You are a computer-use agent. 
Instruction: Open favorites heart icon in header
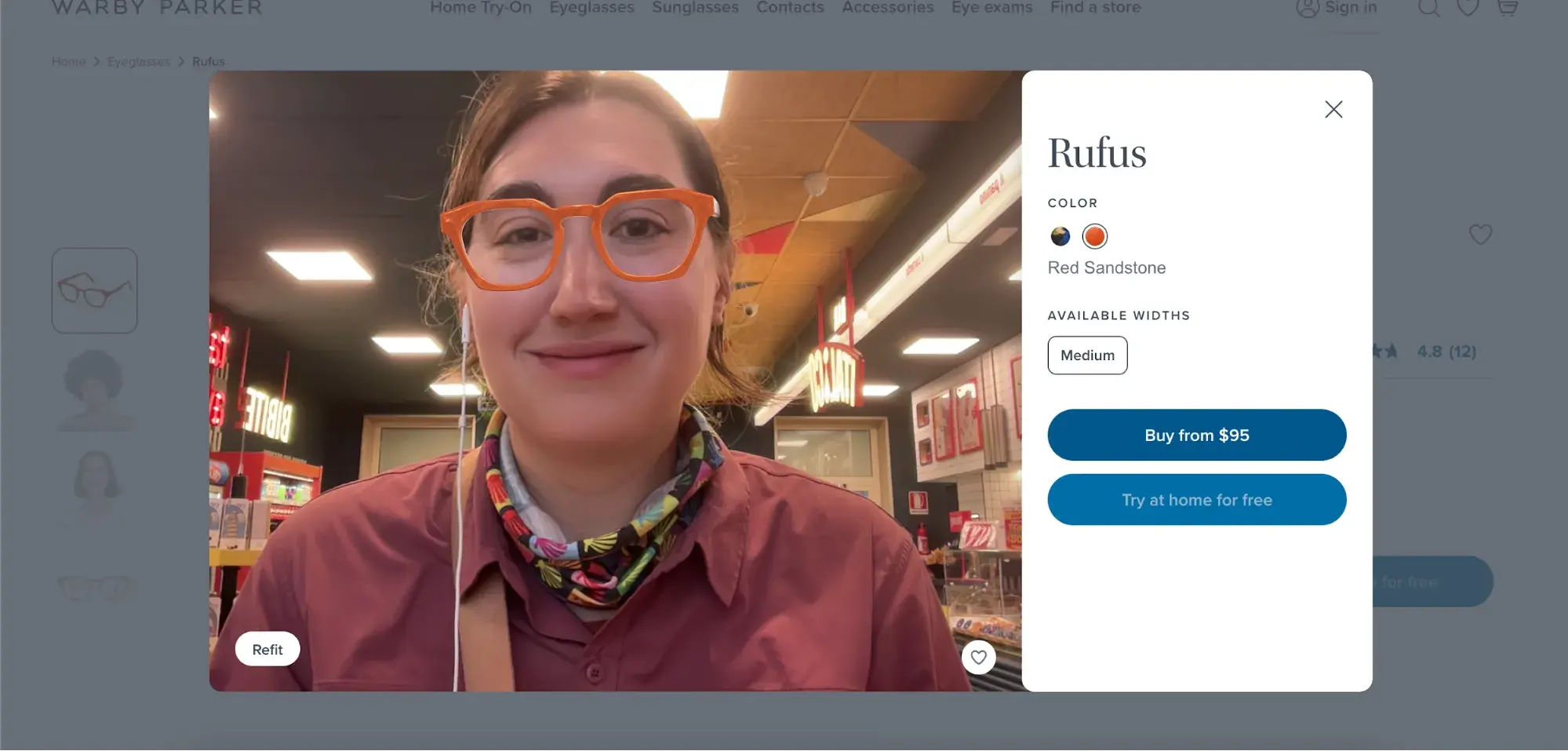tap(1468, 8)
